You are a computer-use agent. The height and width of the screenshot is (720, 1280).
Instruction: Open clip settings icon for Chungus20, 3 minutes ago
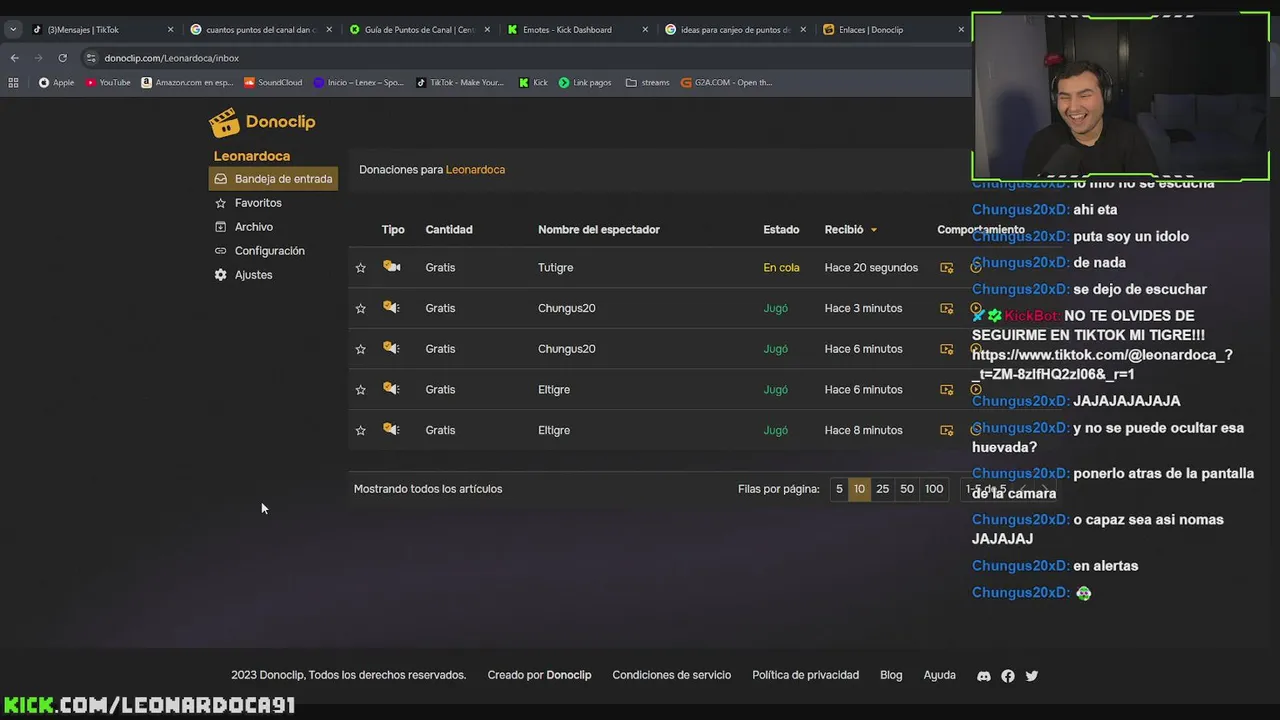pos(947,309)
